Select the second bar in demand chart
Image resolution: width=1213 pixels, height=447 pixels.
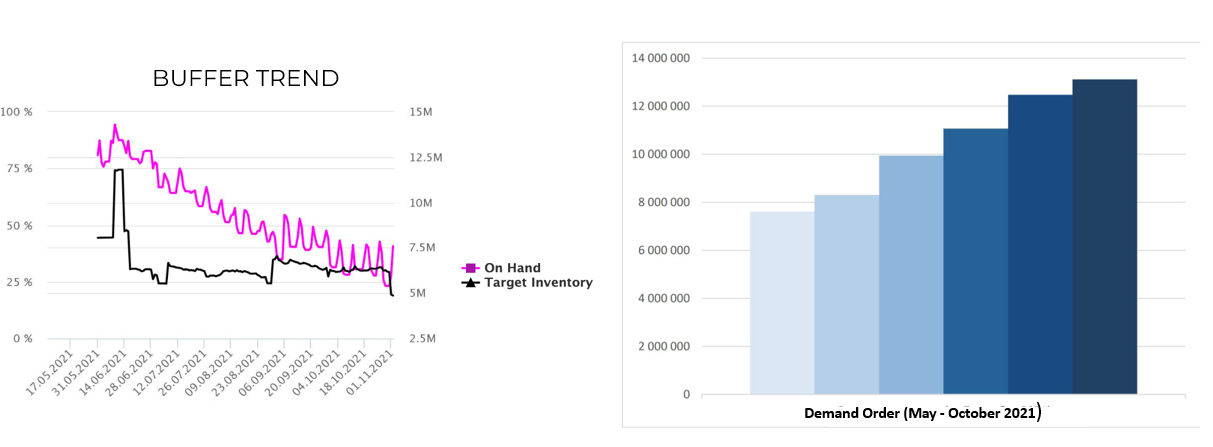click(x=847, y=294)
